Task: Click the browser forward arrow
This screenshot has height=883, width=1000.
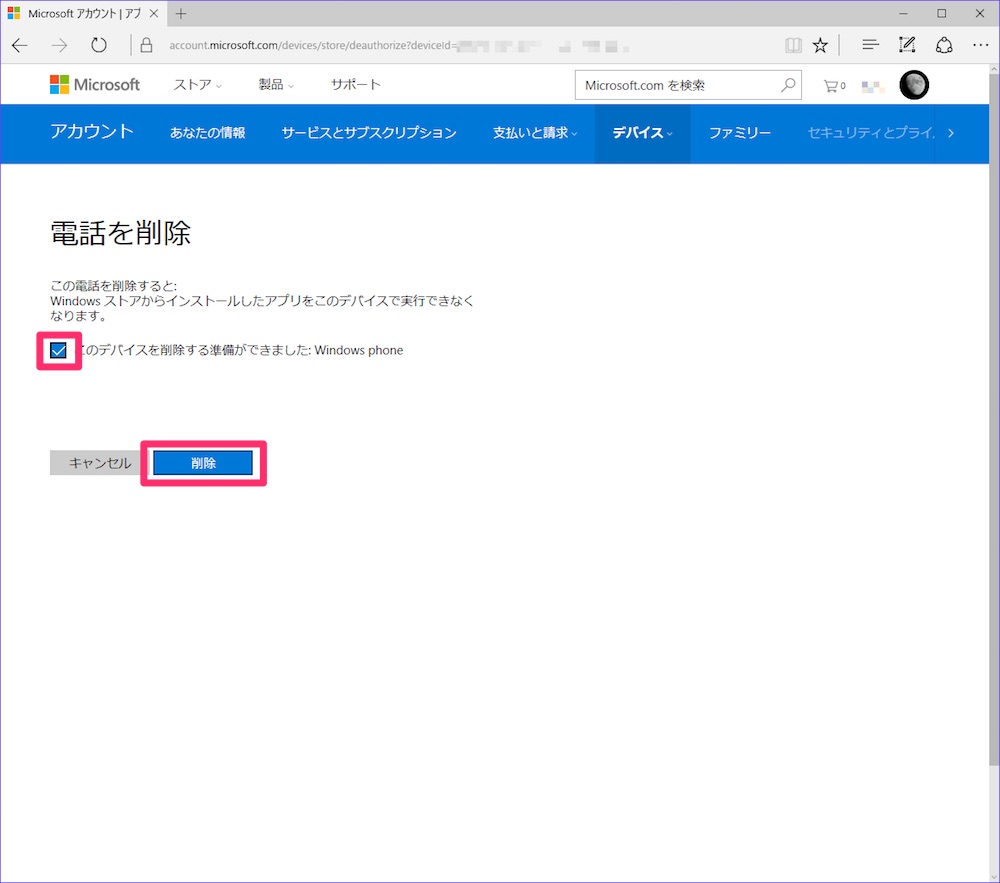Action: coord(59,45)
